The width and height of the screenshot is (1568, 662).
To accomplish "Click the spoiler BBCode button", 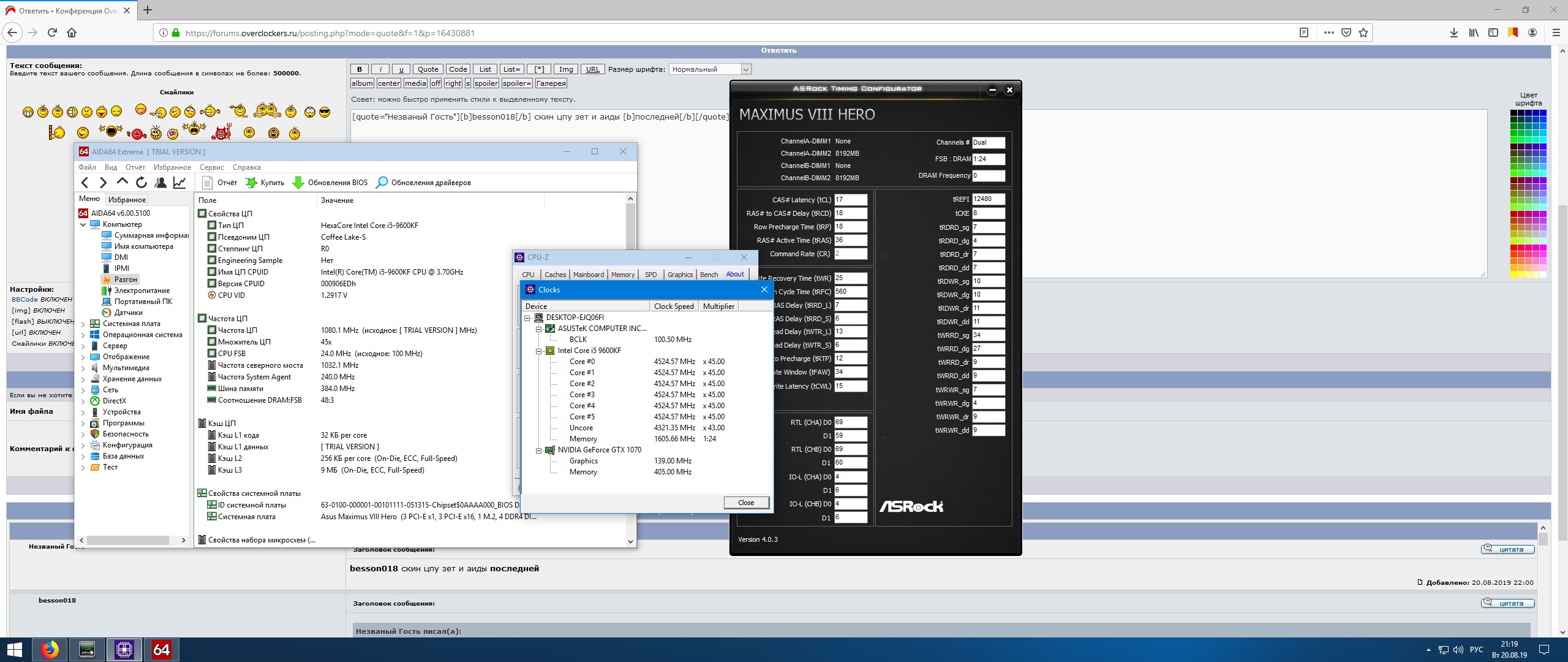I will coord(486,83).
